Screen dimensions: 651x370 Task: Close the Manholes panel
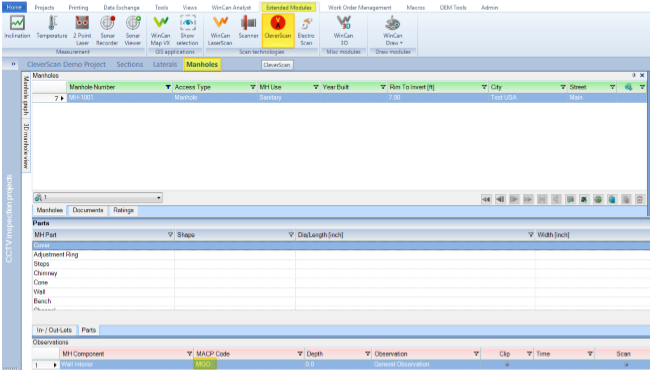click(x=642, y=76)
